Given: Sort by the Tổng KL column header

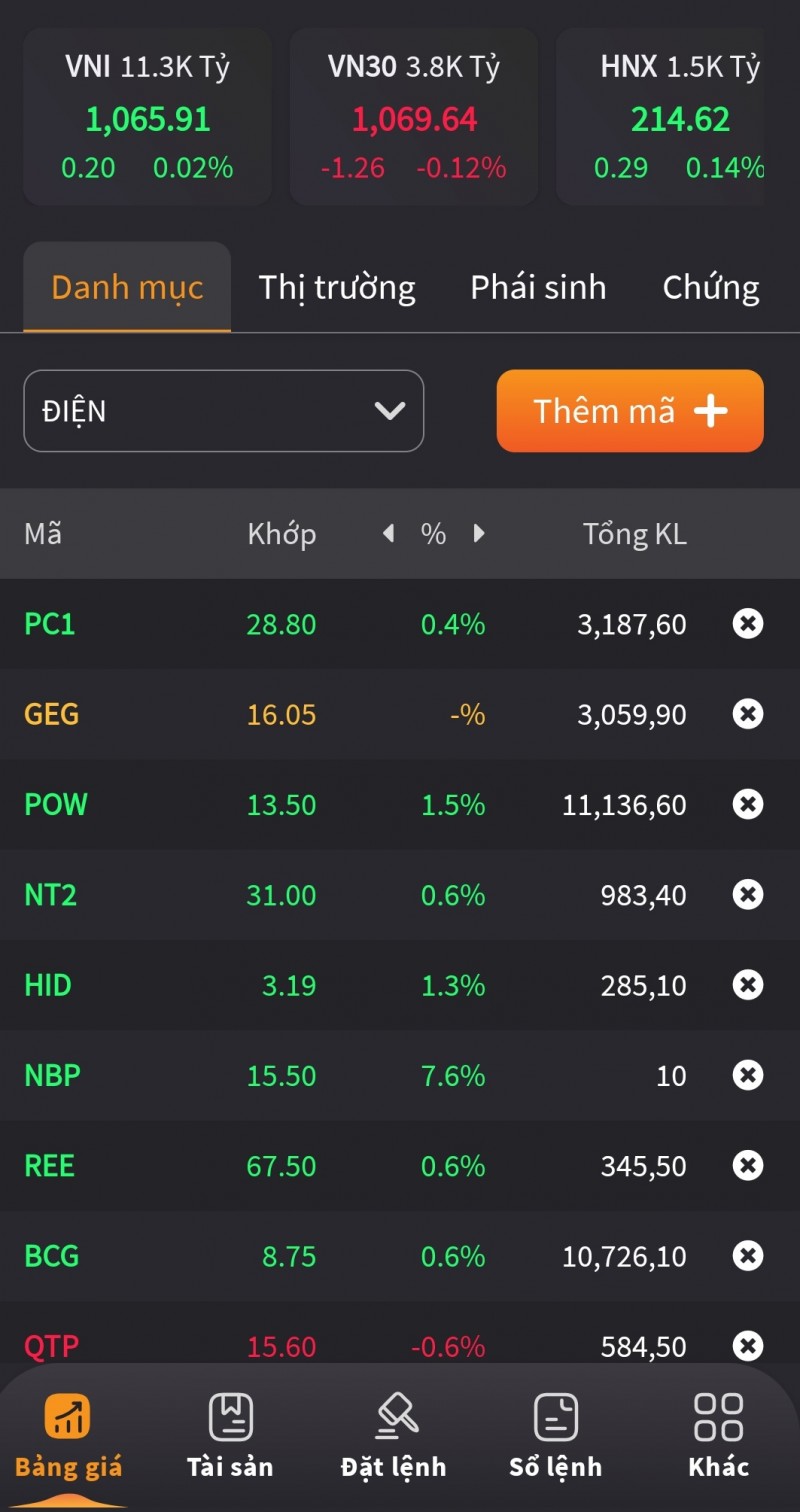Looking at the screenshot, I should (634, 534).
